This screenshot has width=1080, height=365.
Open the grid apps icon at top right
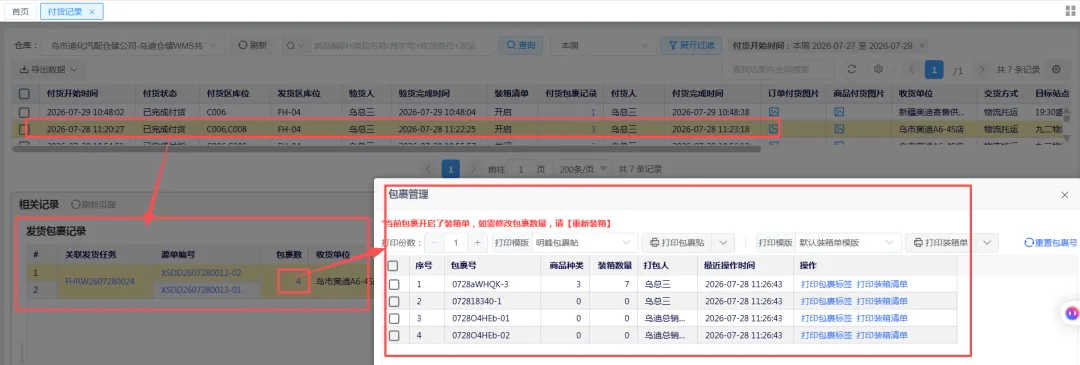coord(1070,12)
